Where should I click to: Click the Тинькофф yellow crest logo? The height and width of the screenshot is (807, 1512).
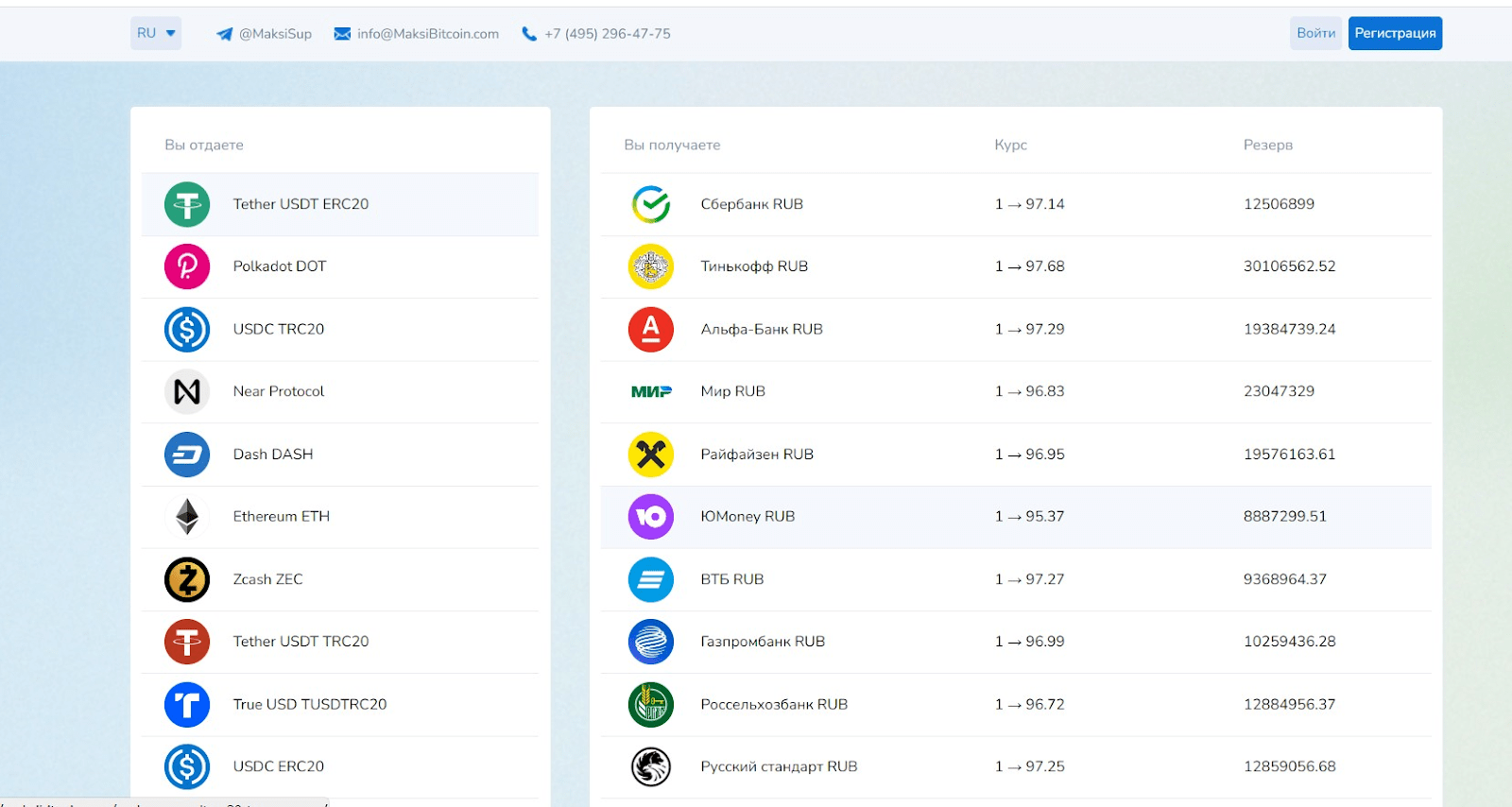[651, 266]
